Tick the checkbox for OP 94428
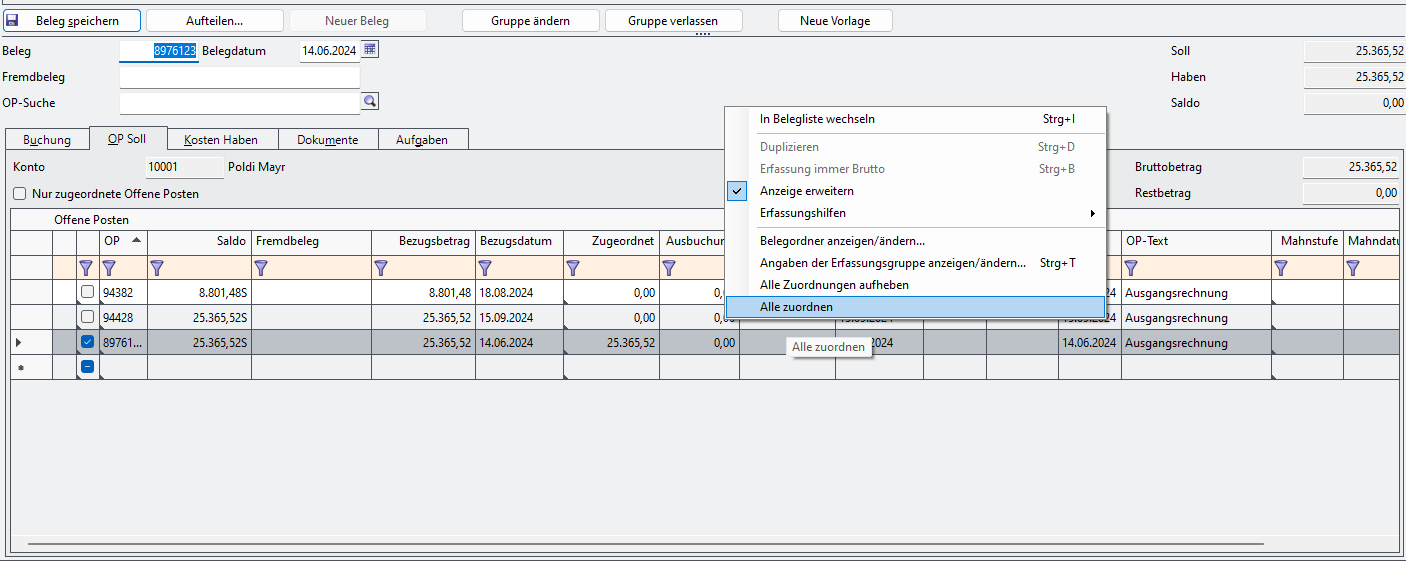 [x=88, y=317]
